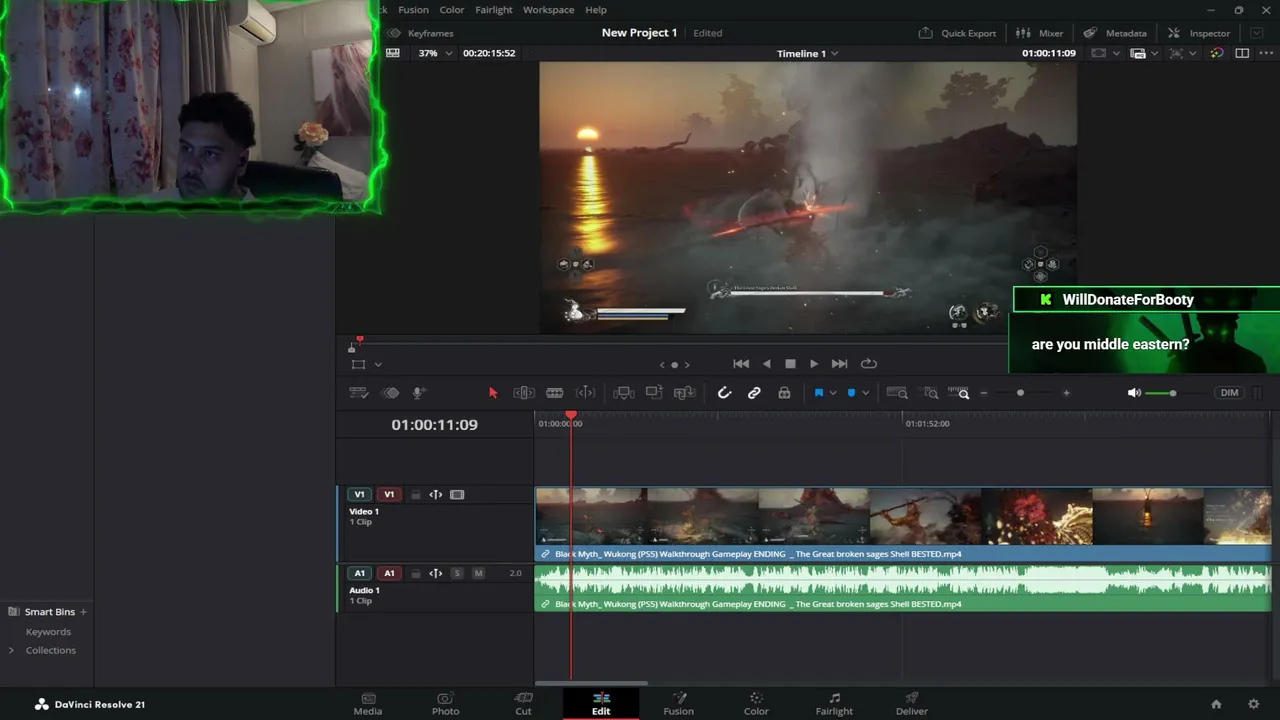Open the flag color dropdown arrow
Screen dimensions: 1280x720
(x=832, y=393)
